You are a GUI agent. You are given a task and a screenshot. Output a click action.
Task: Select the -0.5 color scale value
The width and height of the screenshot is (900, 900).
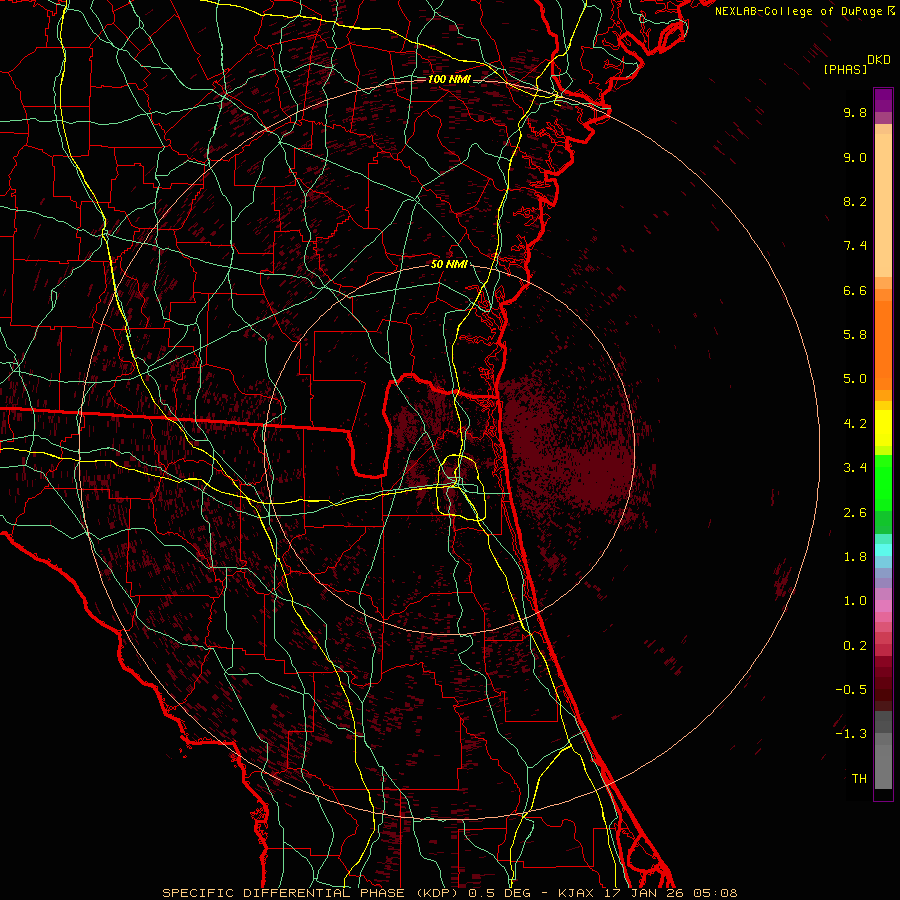click(x=851, y=690)
